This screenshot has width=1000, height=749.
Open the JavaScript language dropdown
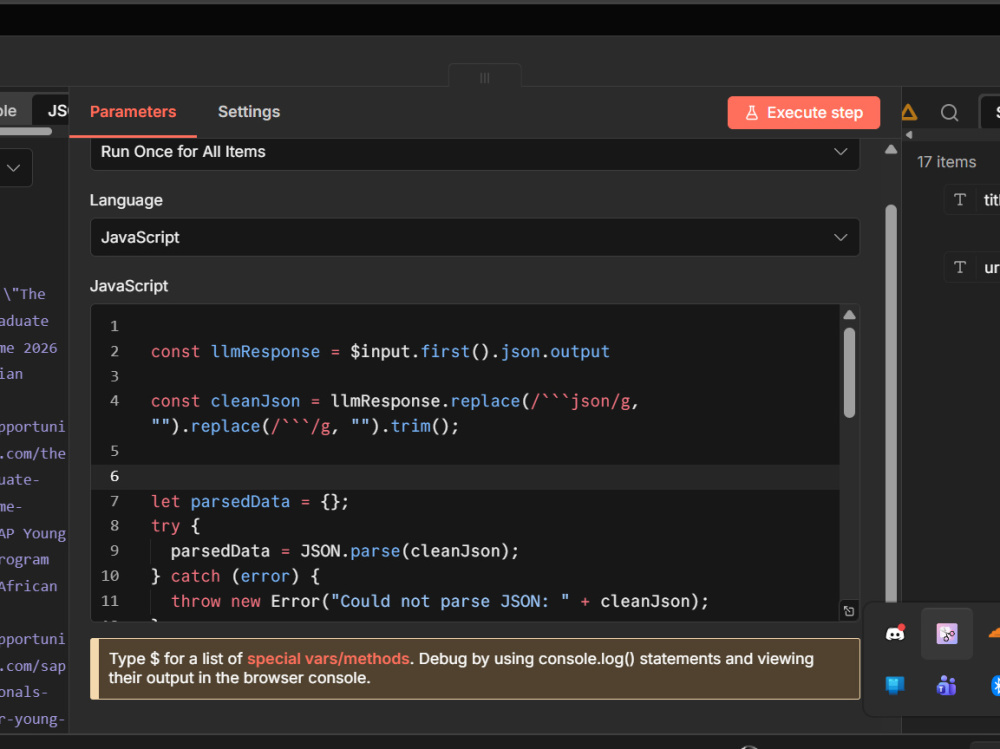(474, 237)
